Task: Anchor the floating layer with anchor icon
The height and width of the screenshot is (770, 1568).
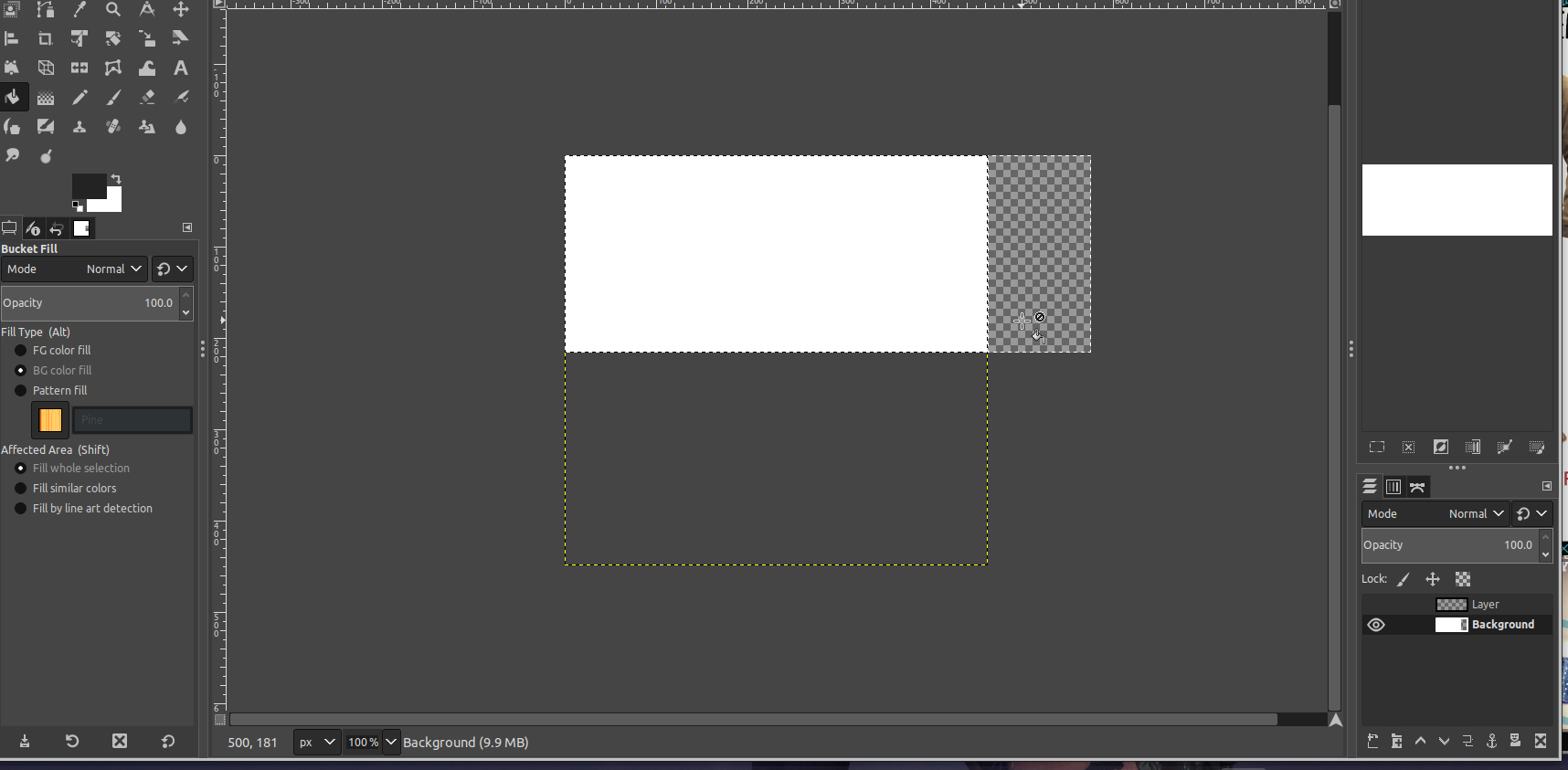Action: 1491,741
